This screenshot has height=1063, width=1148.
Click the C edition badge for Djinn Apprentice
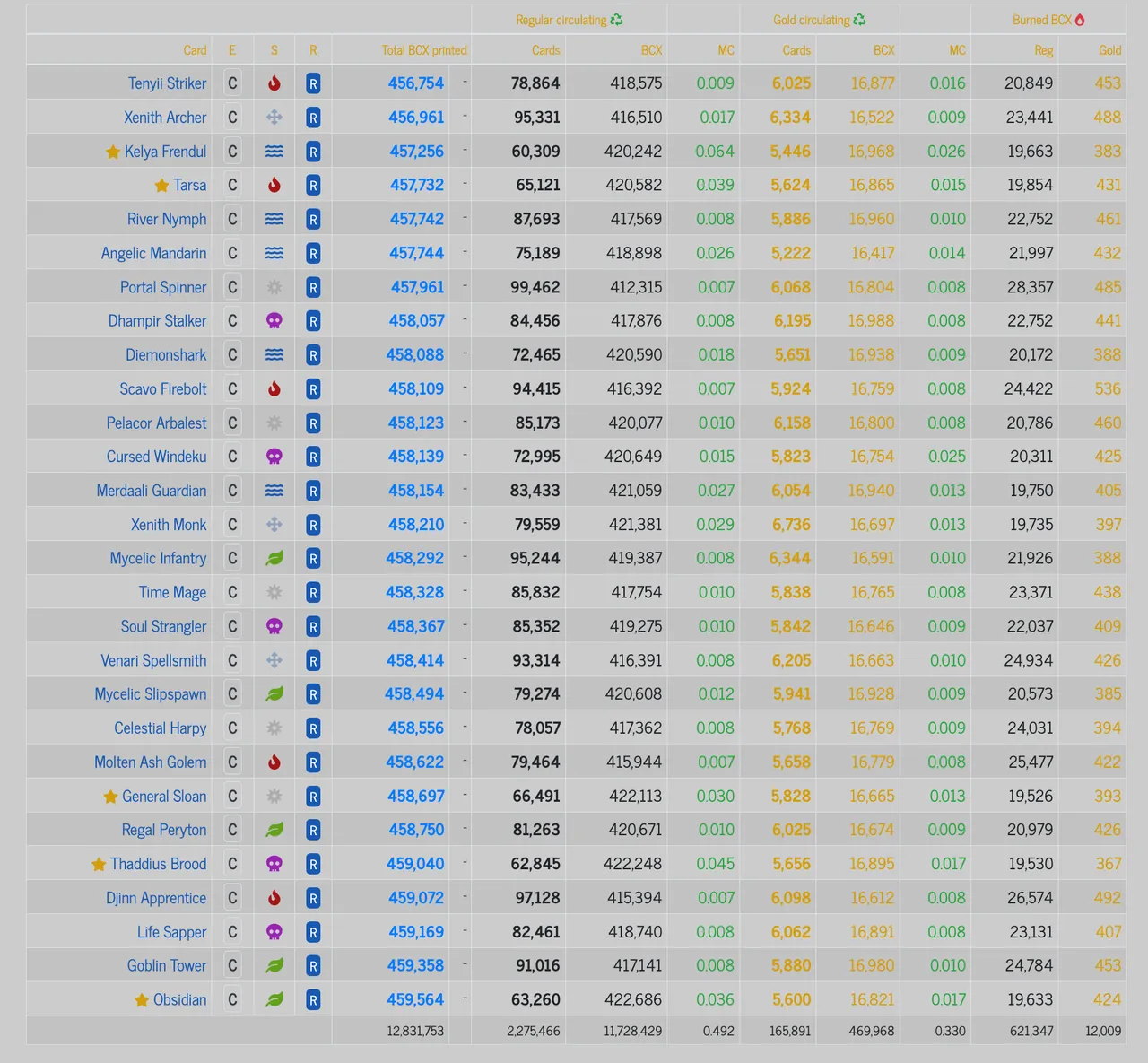pyautogui.click(x=232, y=898)
